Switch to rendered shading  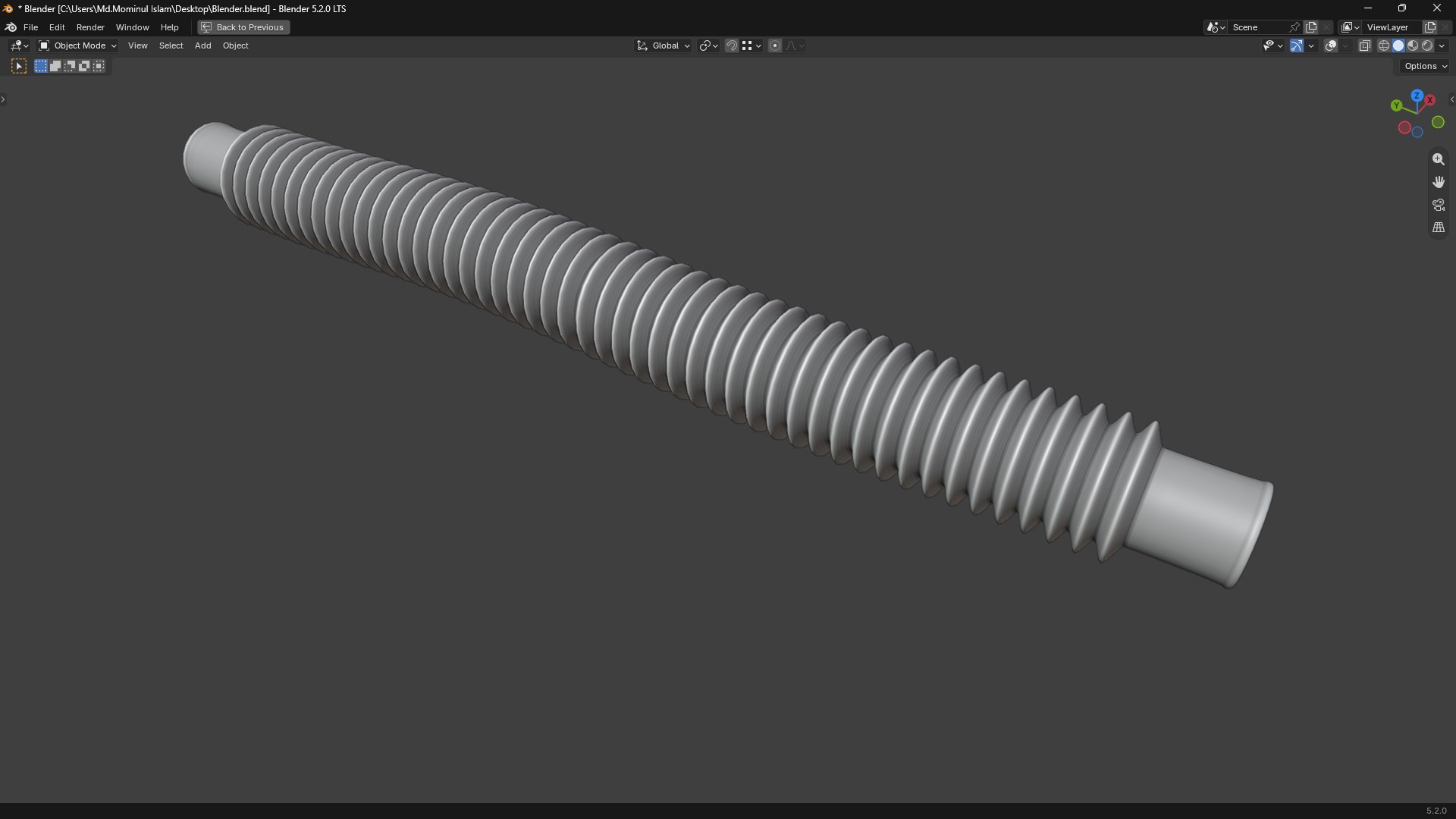[x=1427, y=46]
